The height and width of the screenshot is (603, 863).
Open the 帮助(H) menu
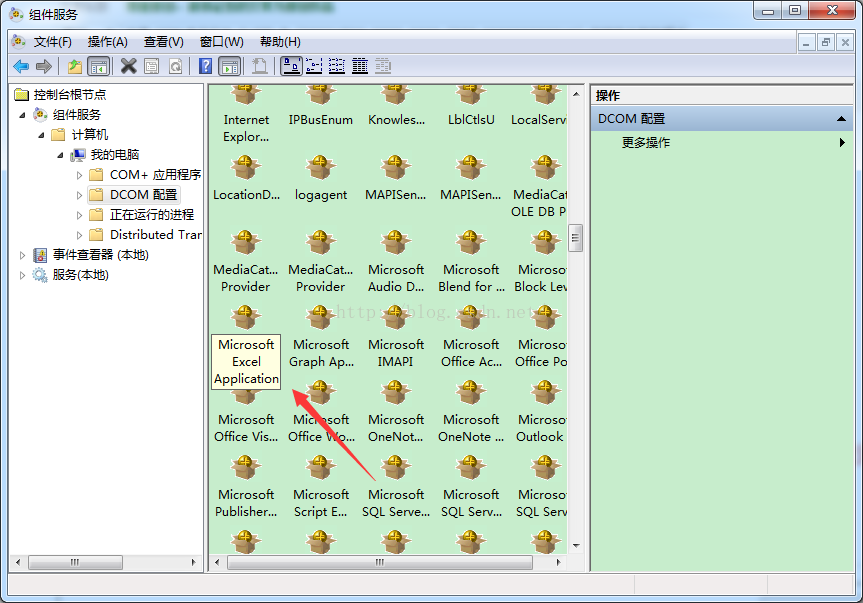[x=280, y=42]
